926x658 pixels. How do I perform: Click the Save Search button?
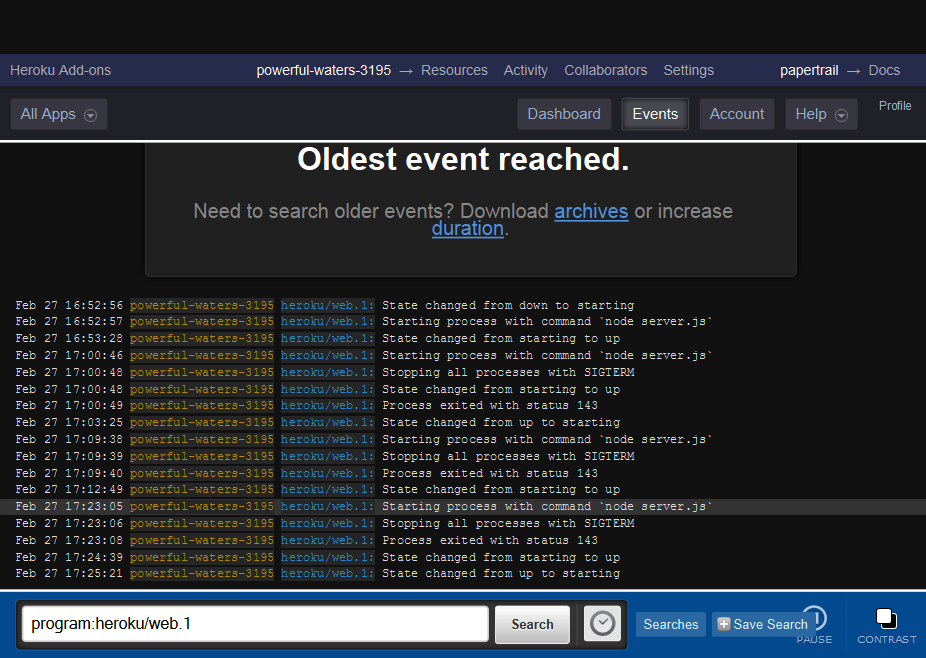764,624
